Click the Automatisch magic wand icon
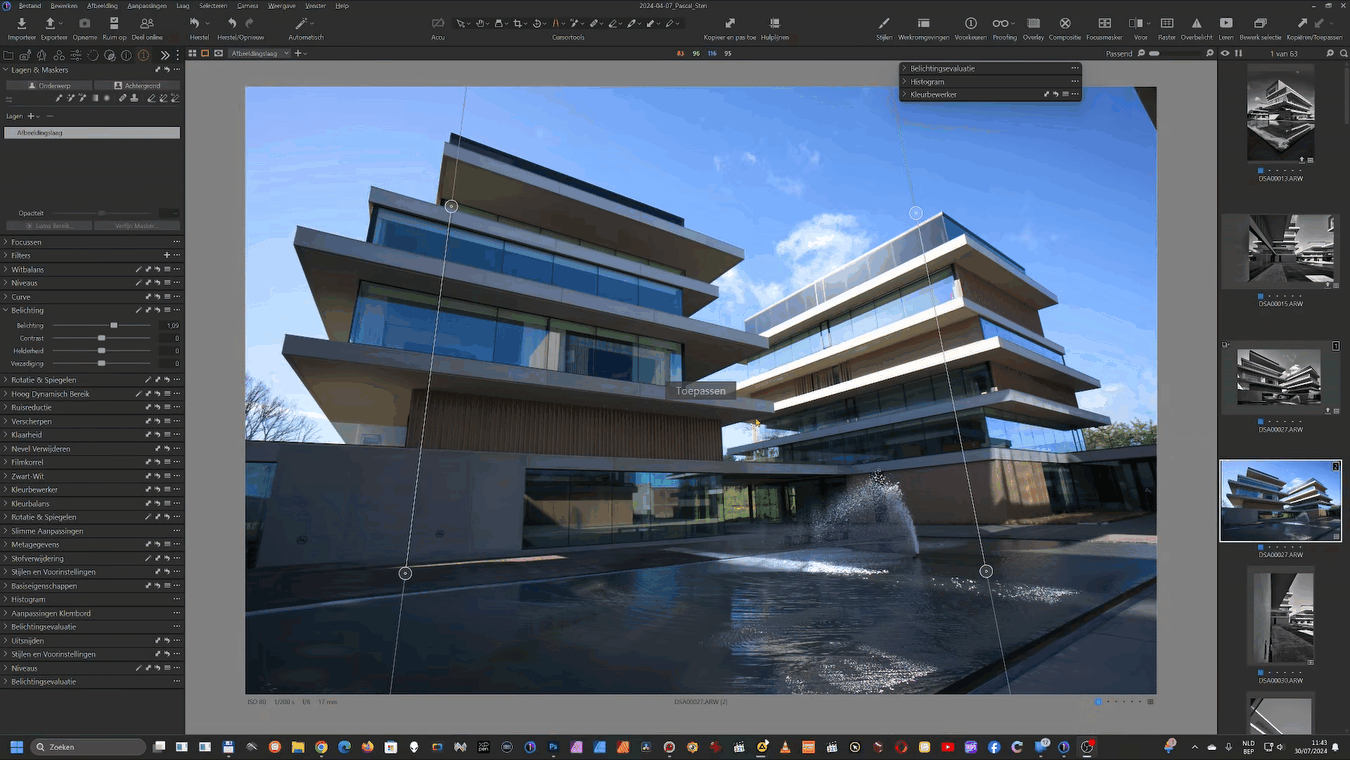The width and height of the screenshot is (1350, 760). (301, 23)
